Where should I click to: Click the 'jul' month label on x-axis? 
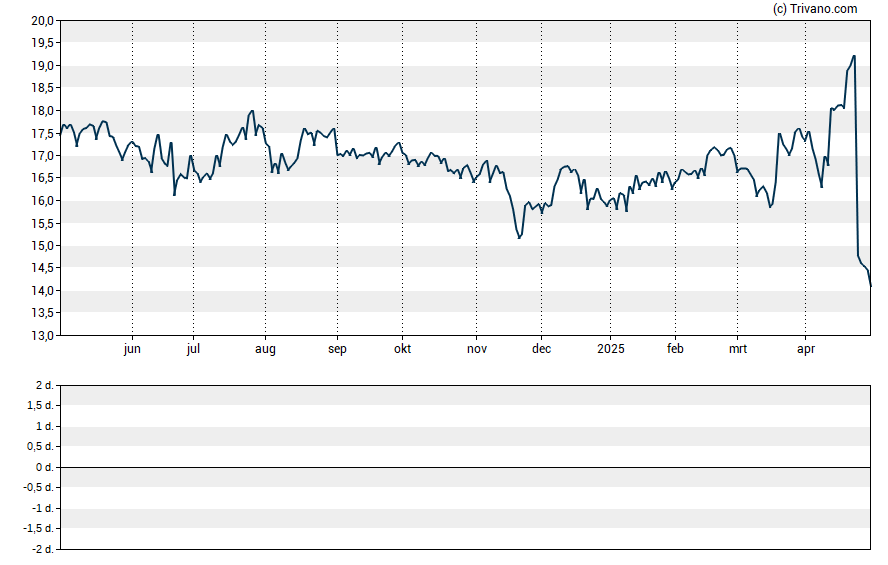193,349
